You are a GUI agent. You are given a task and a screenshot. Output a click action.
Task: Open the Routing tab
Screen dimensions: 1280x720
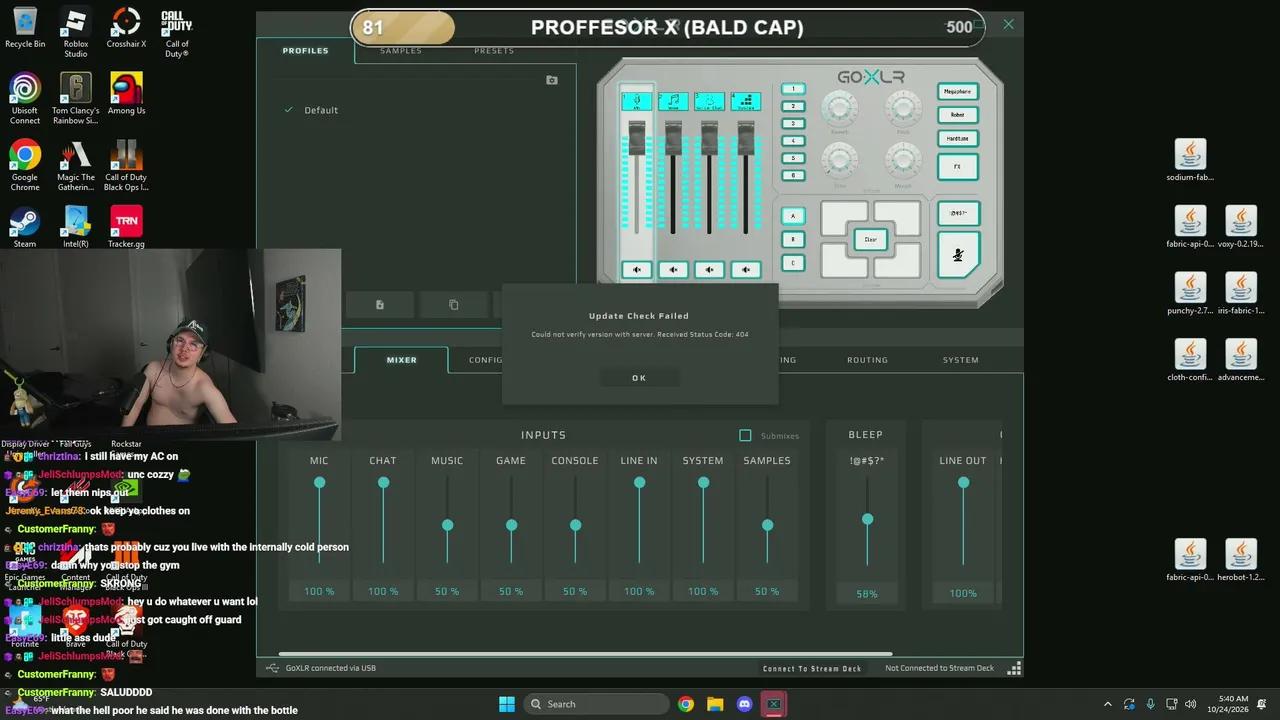[x=867, y=360]
